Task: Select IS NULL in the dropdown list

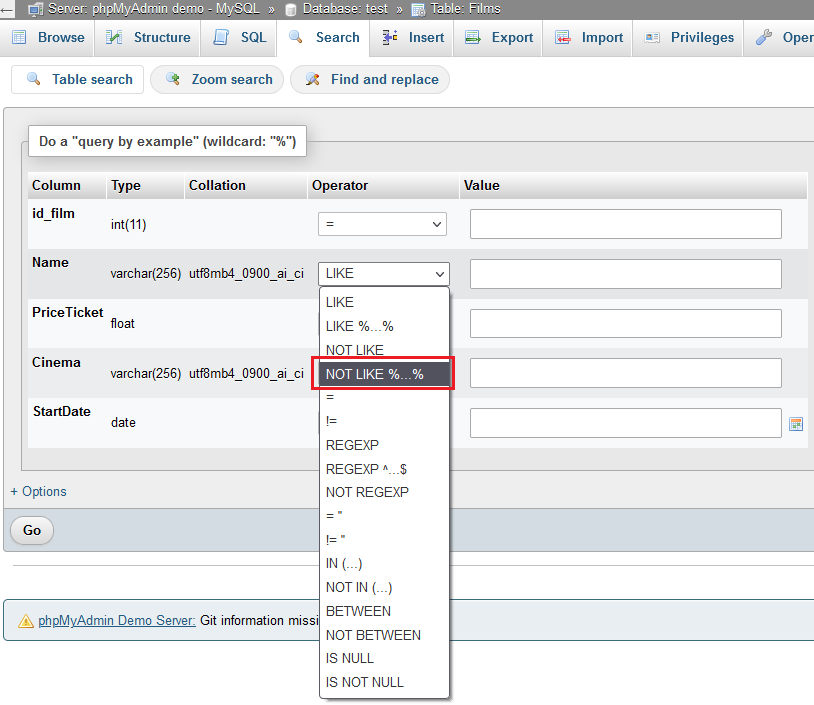Action: [x=349, y=658]
